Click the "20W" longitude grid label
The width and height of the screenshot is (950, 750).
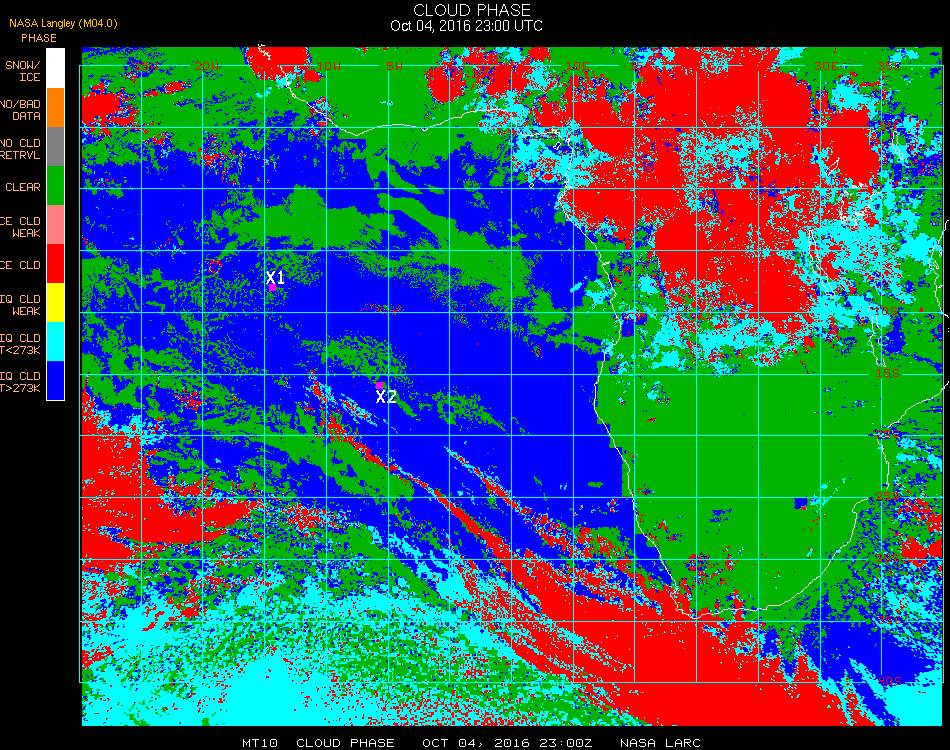[207, 66]
